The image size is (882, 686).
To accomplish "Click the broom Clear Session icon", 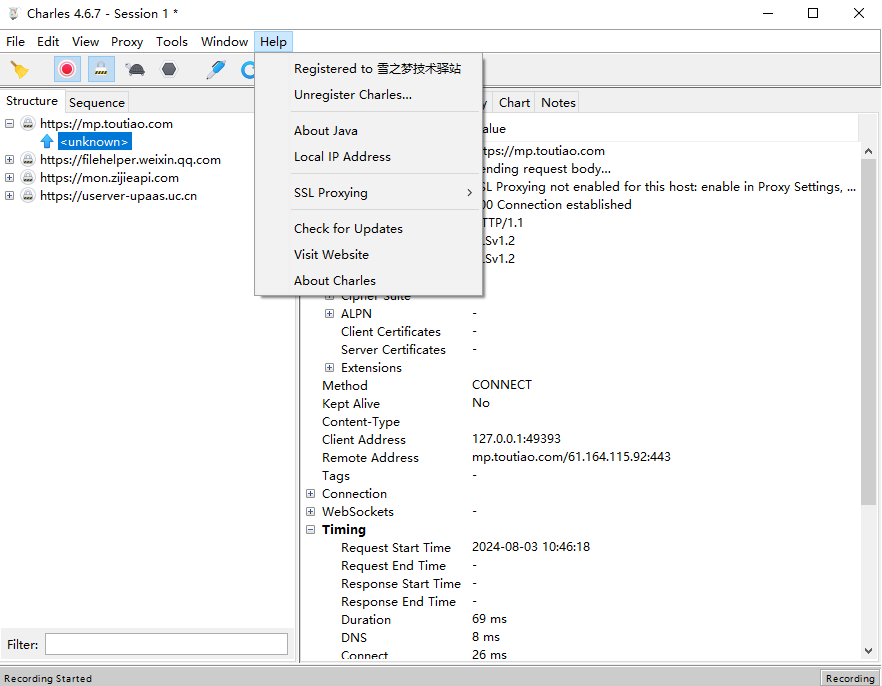I will click(x=19, y=69).
